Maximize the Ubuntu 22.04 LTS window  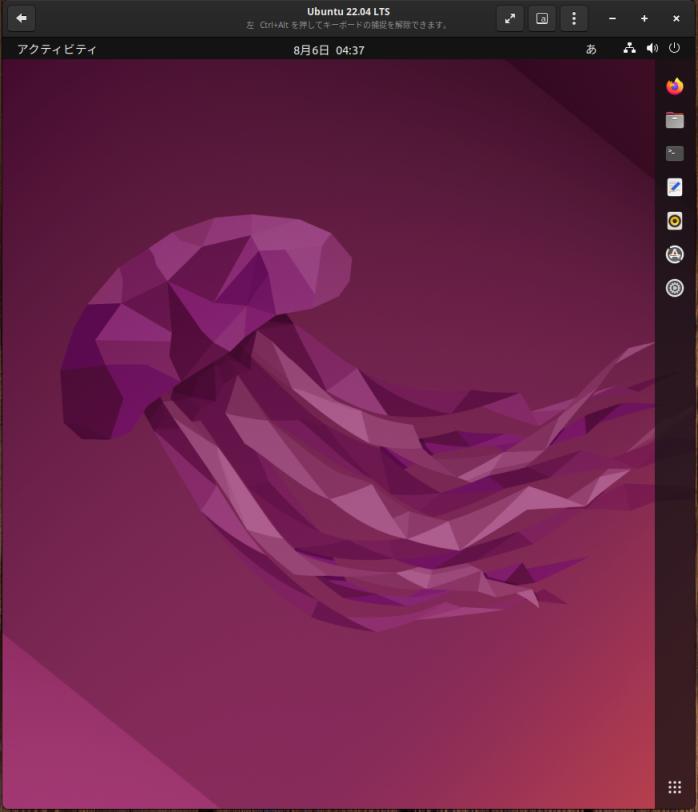(644, 19)
